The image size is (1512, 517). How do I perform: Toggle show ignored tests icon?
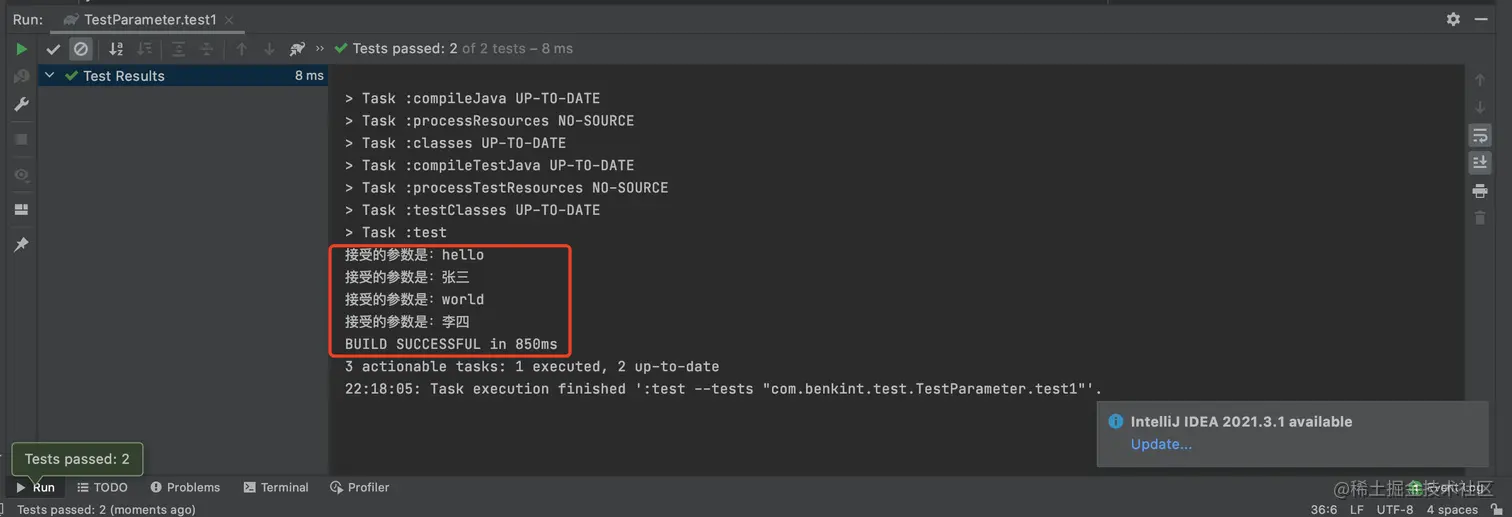[x=81, y=49]
